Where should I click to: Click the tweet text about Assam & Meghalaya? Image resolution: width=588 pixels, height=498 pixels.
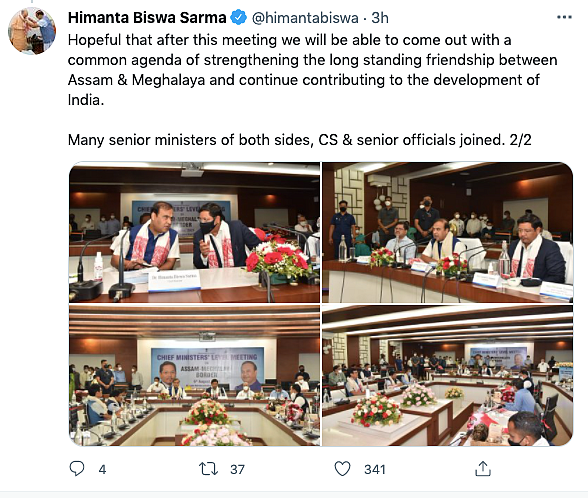tap(312, 70)
